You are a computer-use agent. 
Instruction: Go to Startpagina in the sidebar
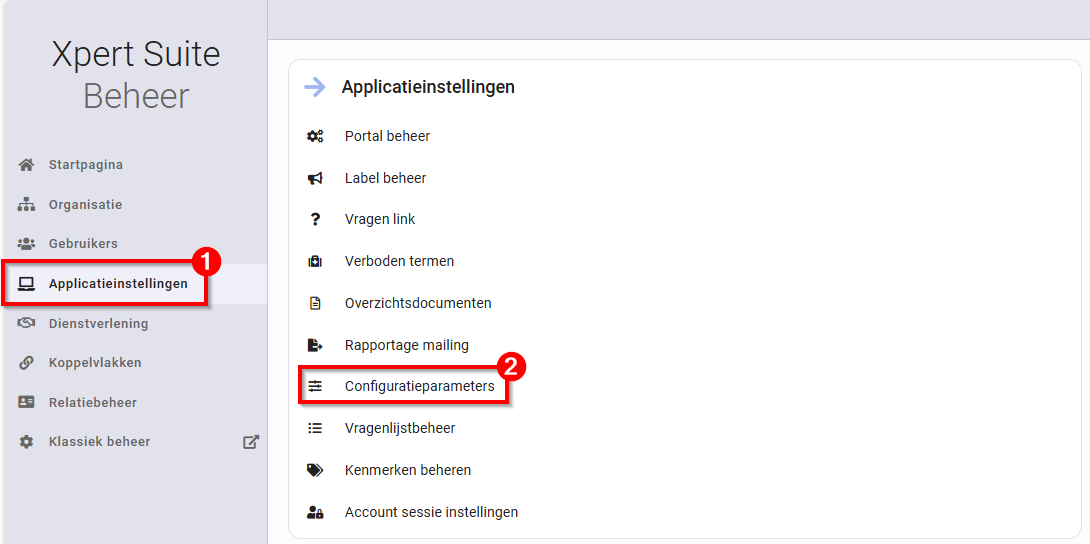point(86,165)
